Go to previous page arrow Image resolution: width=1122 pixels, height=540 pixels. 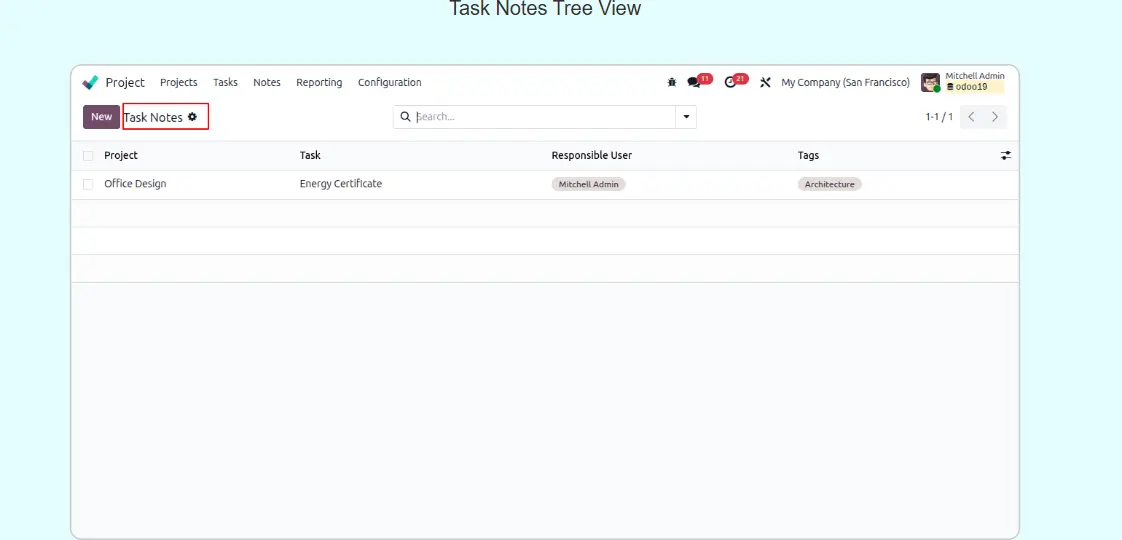point(971,117)
